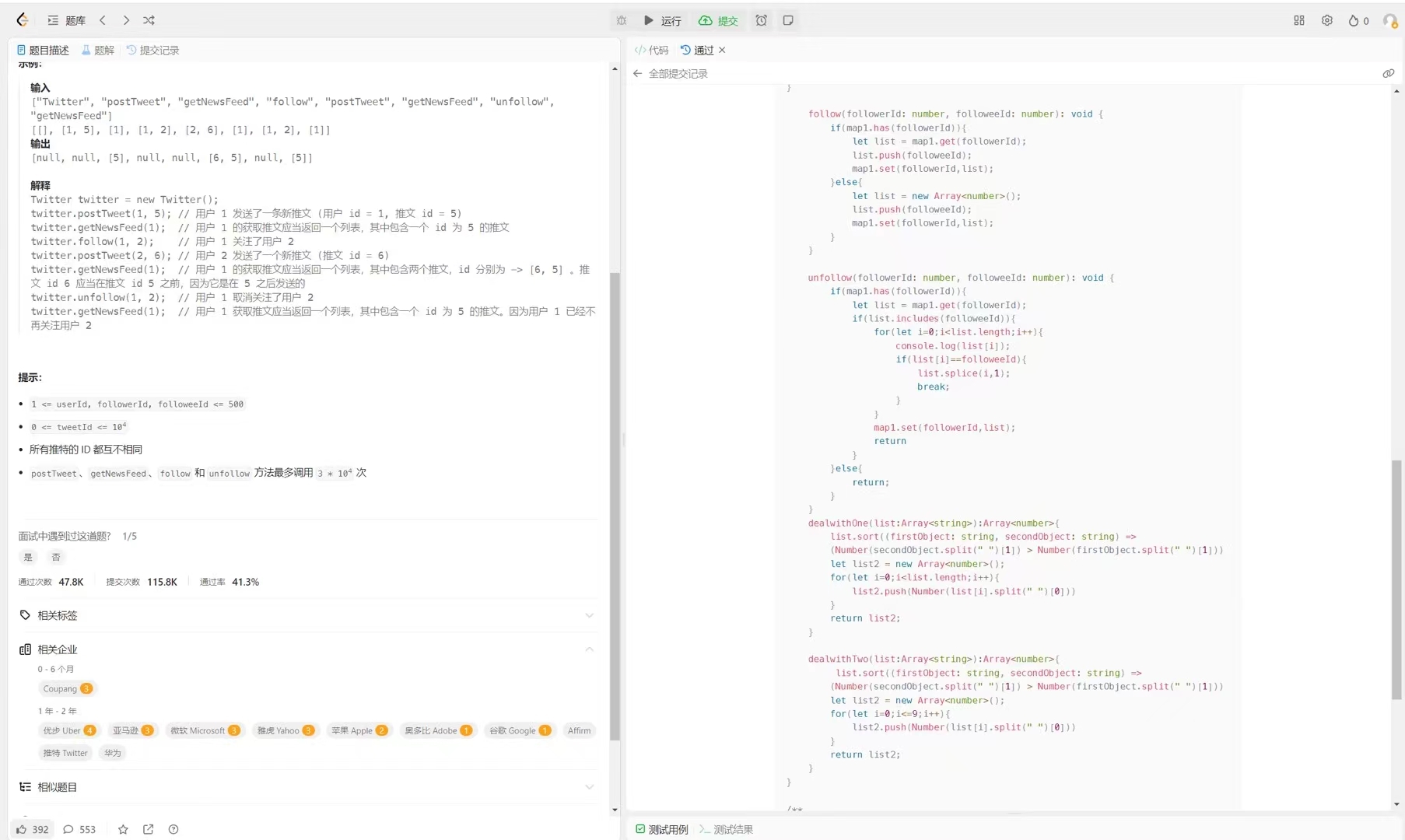
Task: Go to the previous problem arrow
Action: [x=103, y=20]
